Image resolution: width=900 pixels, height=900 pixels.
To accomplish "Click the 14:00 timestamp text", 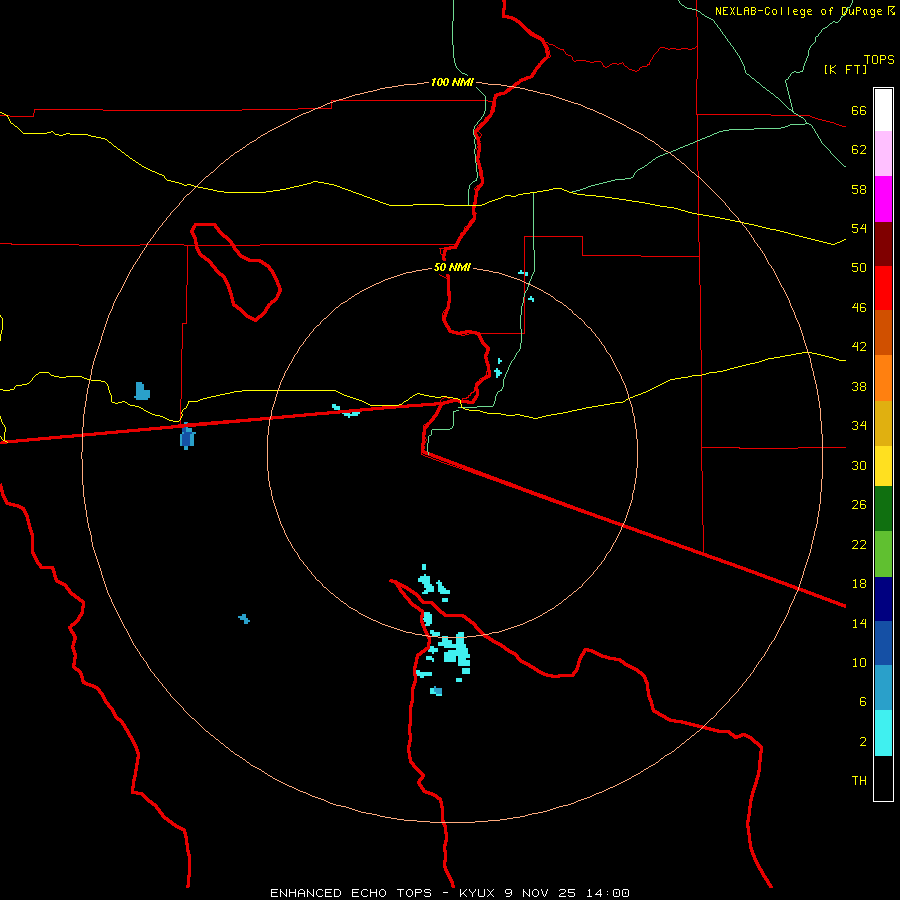I will [608, 893].
